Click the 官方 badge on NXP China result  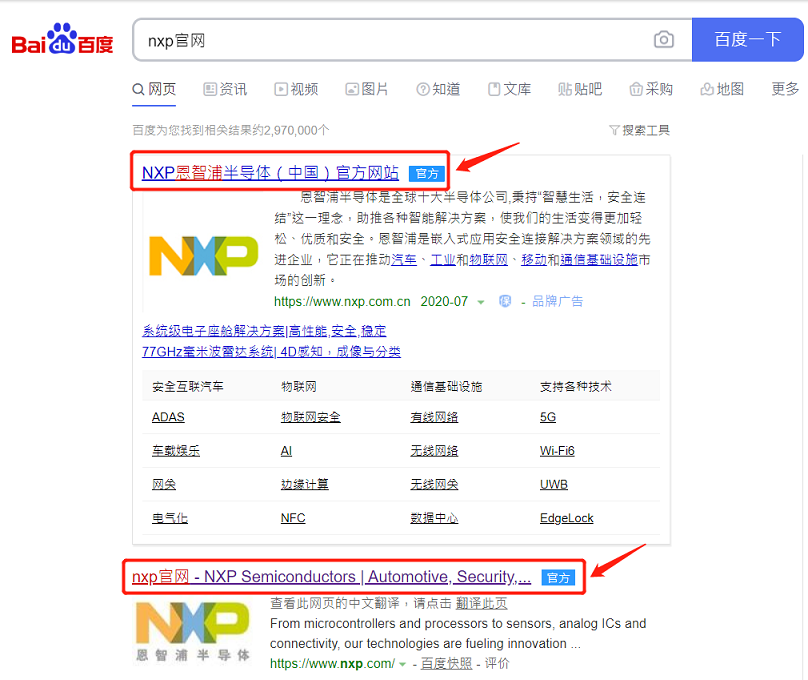pyautogui.click(x=427, y=174)
